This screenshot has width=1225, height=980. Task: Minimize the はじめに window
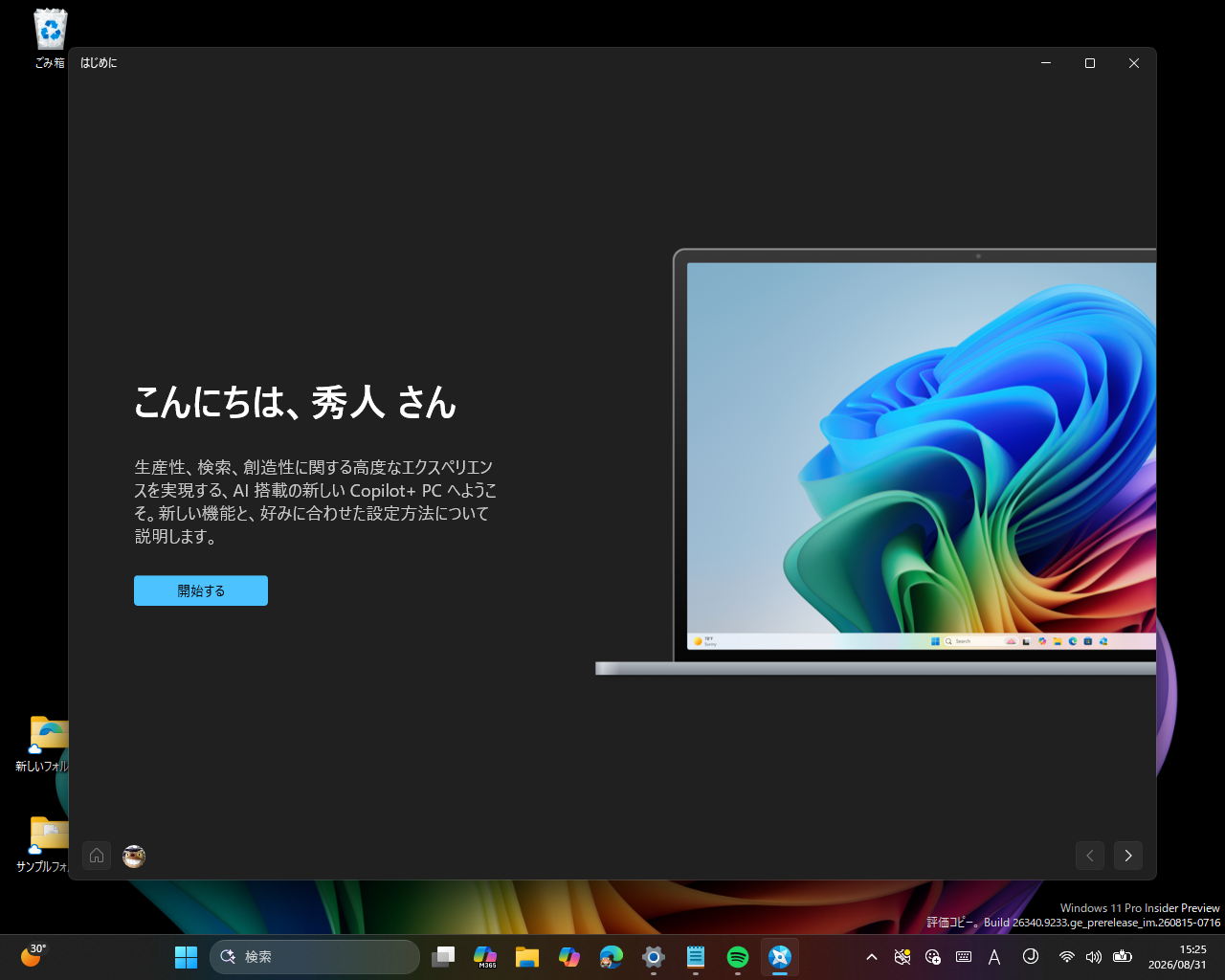click(x=1046, y=63)
